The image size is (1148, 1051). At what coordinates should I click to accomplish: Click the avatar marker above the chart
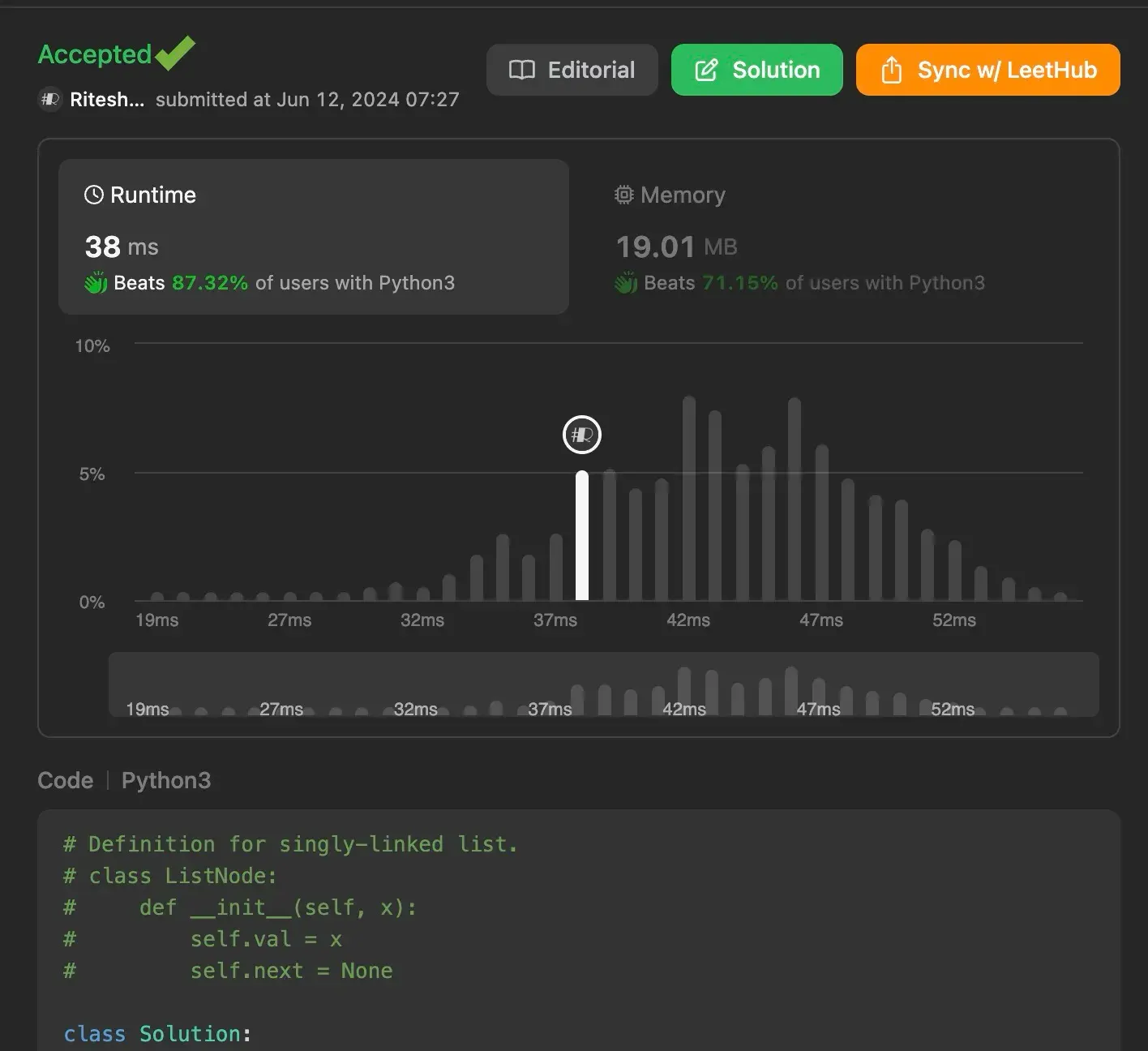coord(582,435)
